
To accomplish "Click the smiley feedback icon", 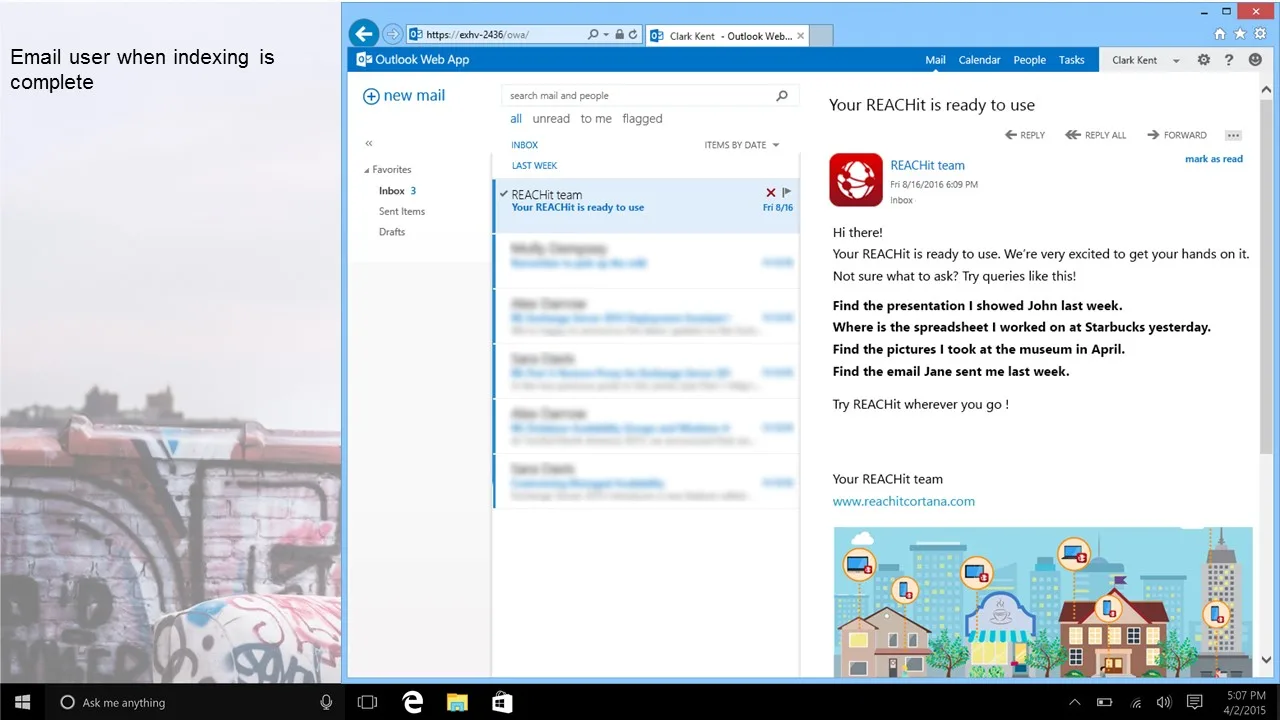I will pos(1255,60).
